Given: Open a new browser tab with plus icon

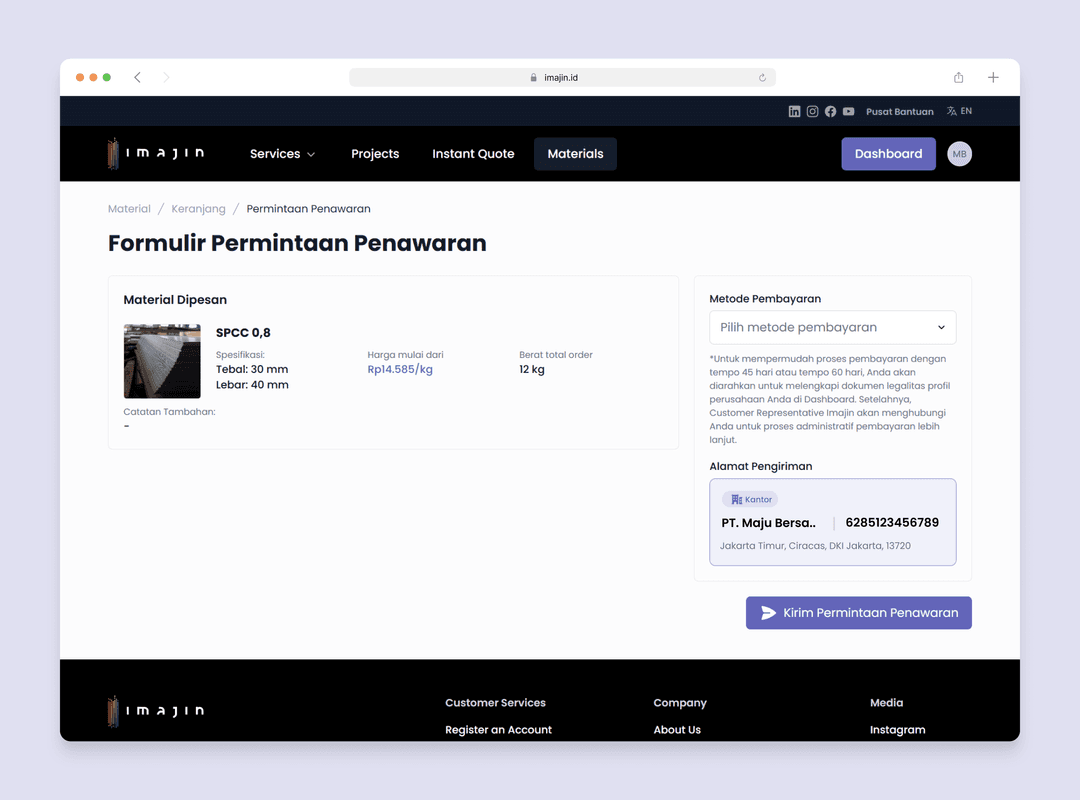Looking at the screenshot, I should pos(993,78).
